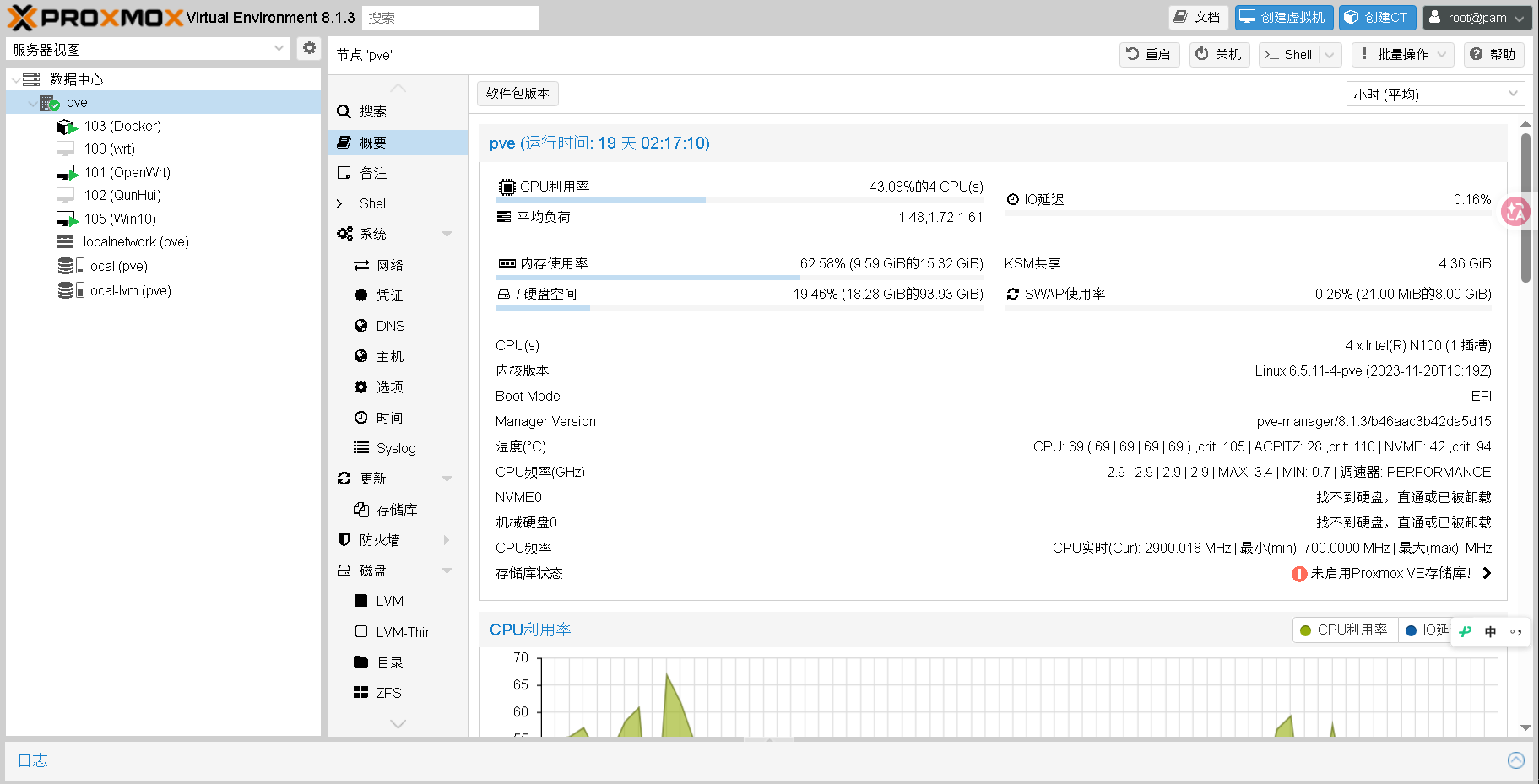Open the DNS globe entry
Screen dimensions: 1539x784
[x=397, y=326]
